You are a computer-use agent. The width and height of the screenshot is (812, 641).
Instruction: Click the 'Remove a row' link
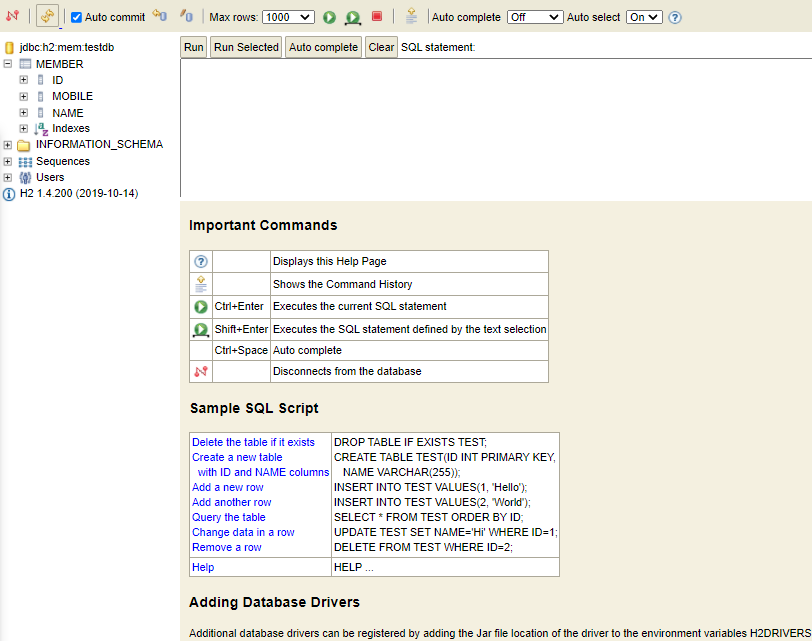pos(227,547)
